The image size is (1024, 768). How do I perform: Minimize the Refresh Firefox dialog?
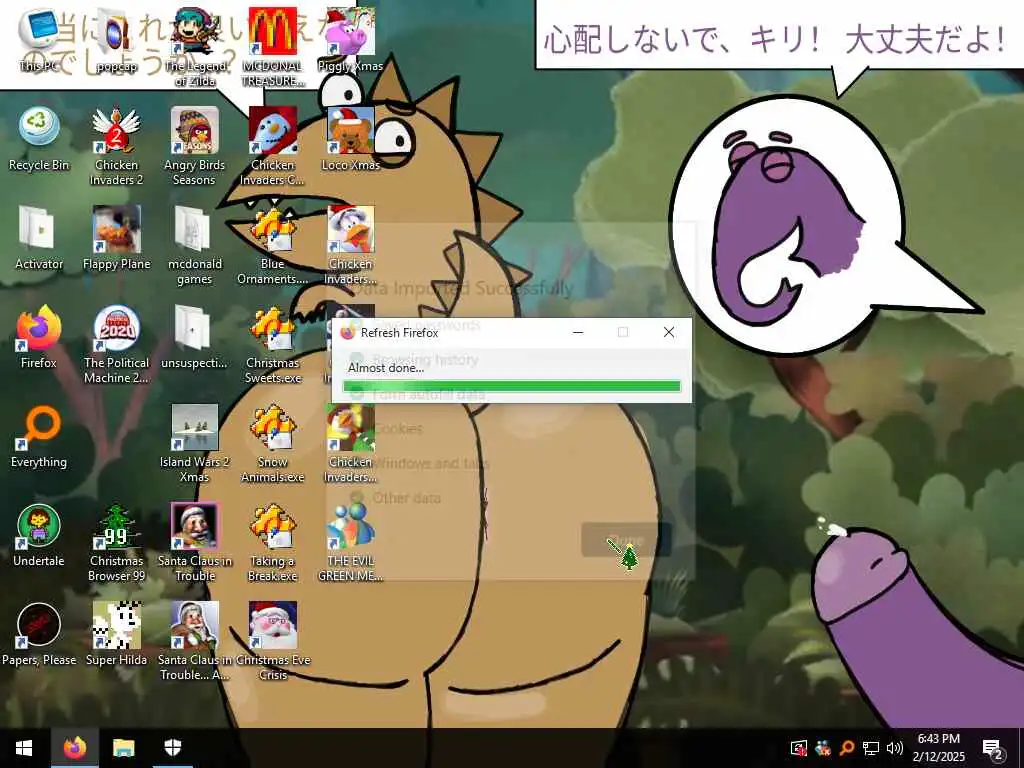pyautogui.click(x=578, y=332)
